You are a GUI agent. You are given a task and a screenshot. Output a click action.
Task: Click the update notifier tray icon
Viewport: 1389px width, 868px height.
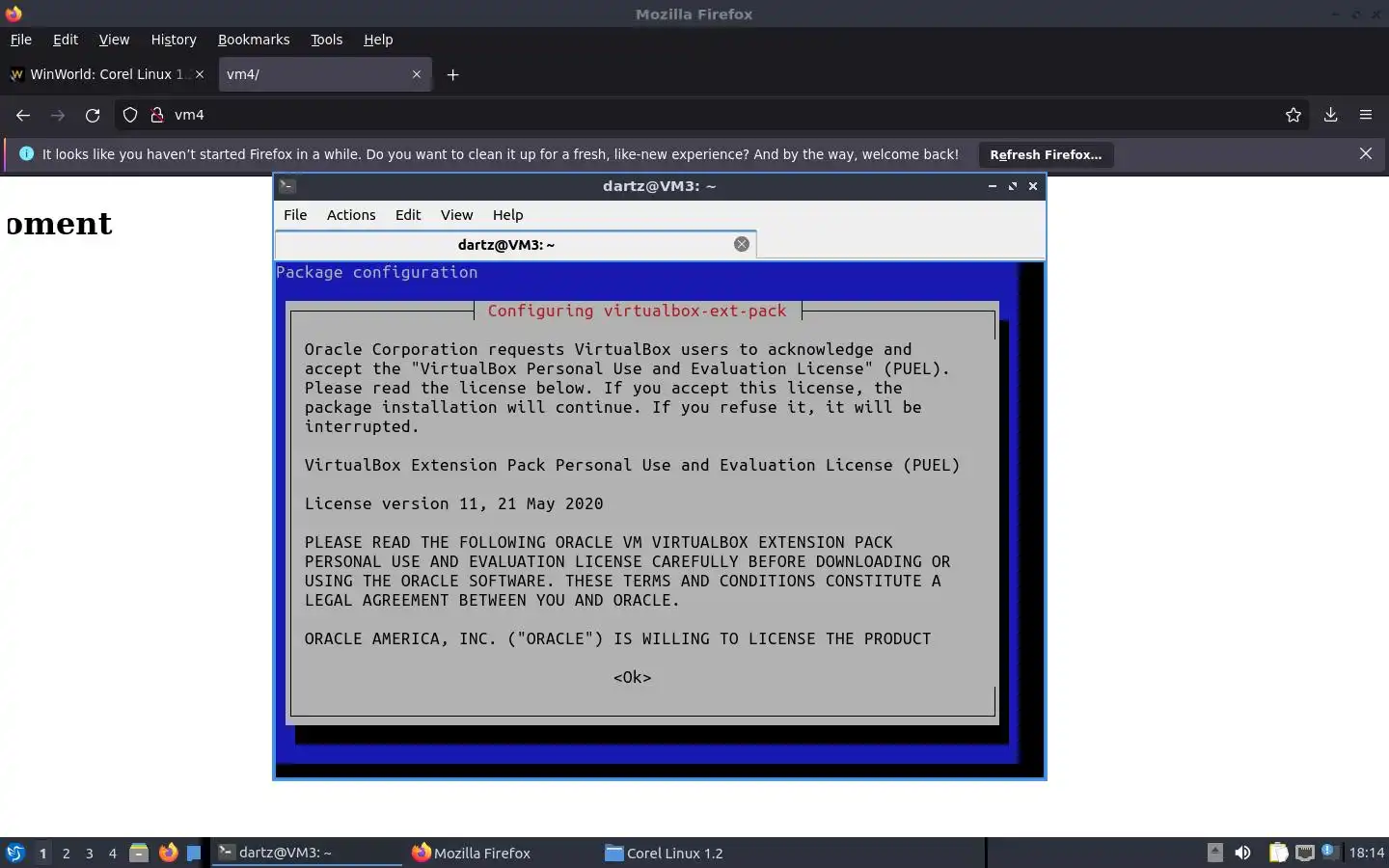click(1329, 852)
